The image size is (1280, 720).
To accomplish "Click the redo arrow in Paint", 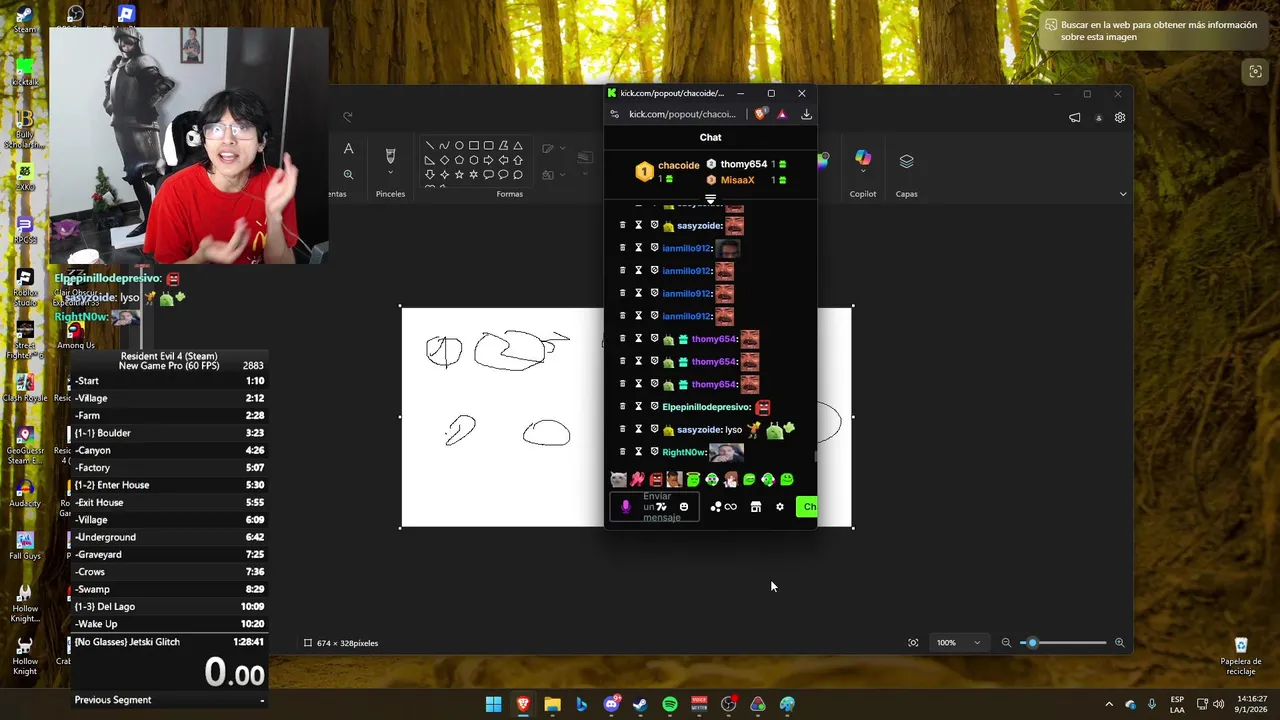I will click(348, 117).
